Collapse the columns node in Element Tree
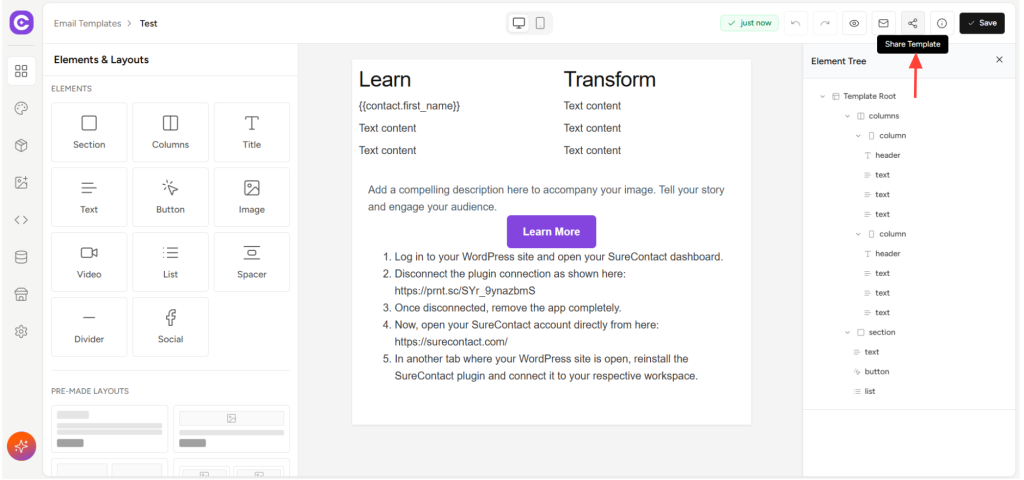 click(x=848, y=116)
